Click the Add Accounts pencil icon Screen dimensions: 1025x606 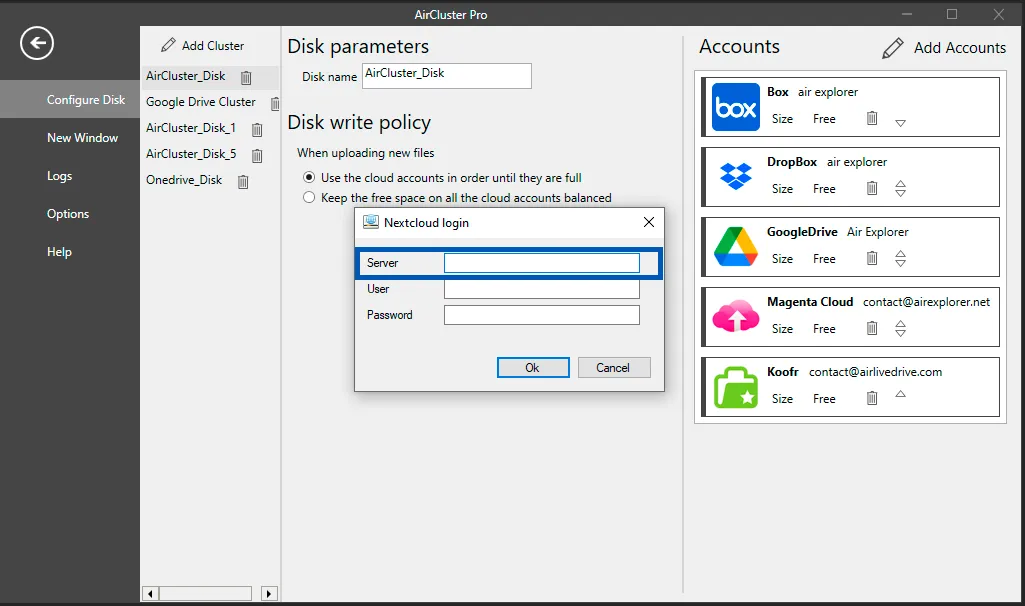pyautogui.click(x=892, y=48)
